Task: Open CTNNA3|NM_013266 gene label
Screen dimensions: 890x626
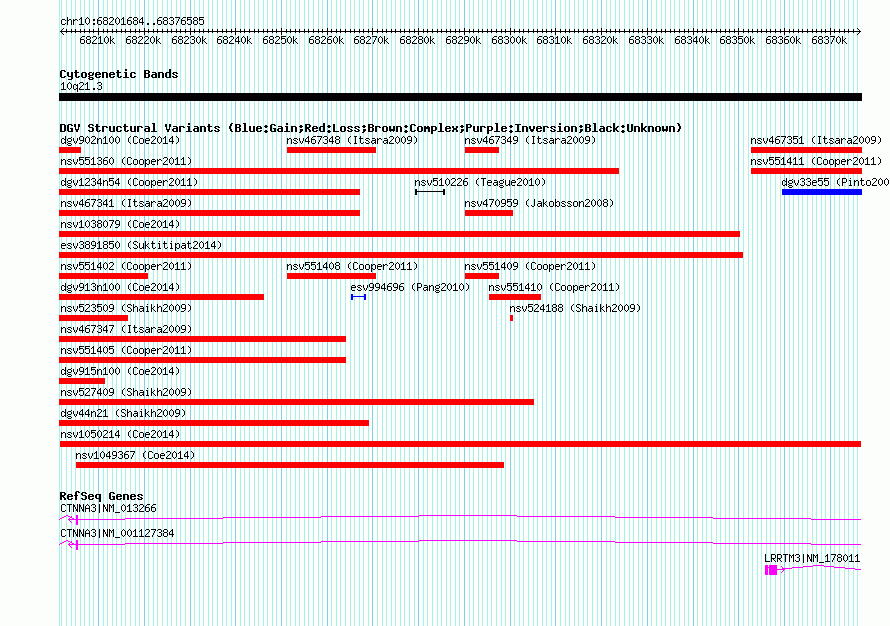Action: [108, 509]
